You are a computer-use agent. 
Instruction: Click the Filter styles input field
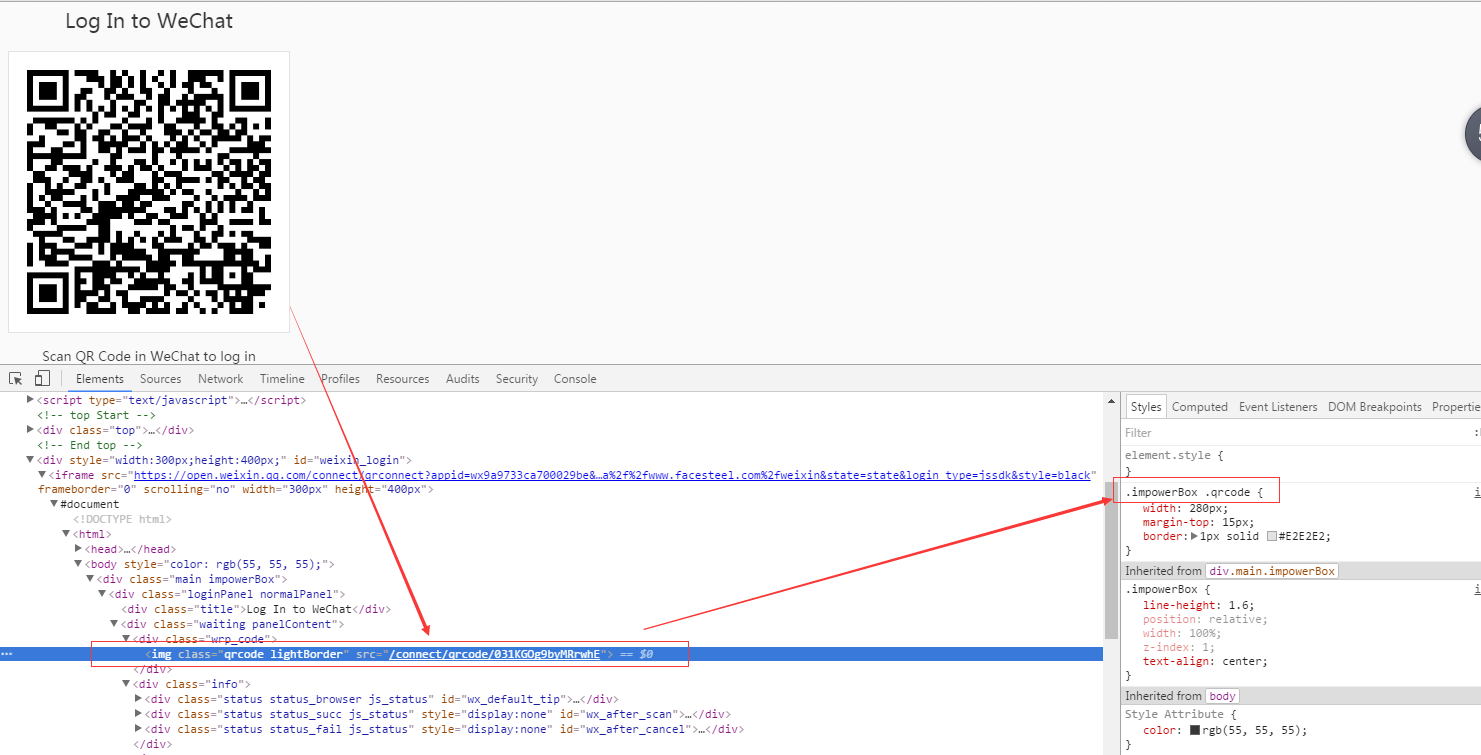click(x=1295, y=433)
